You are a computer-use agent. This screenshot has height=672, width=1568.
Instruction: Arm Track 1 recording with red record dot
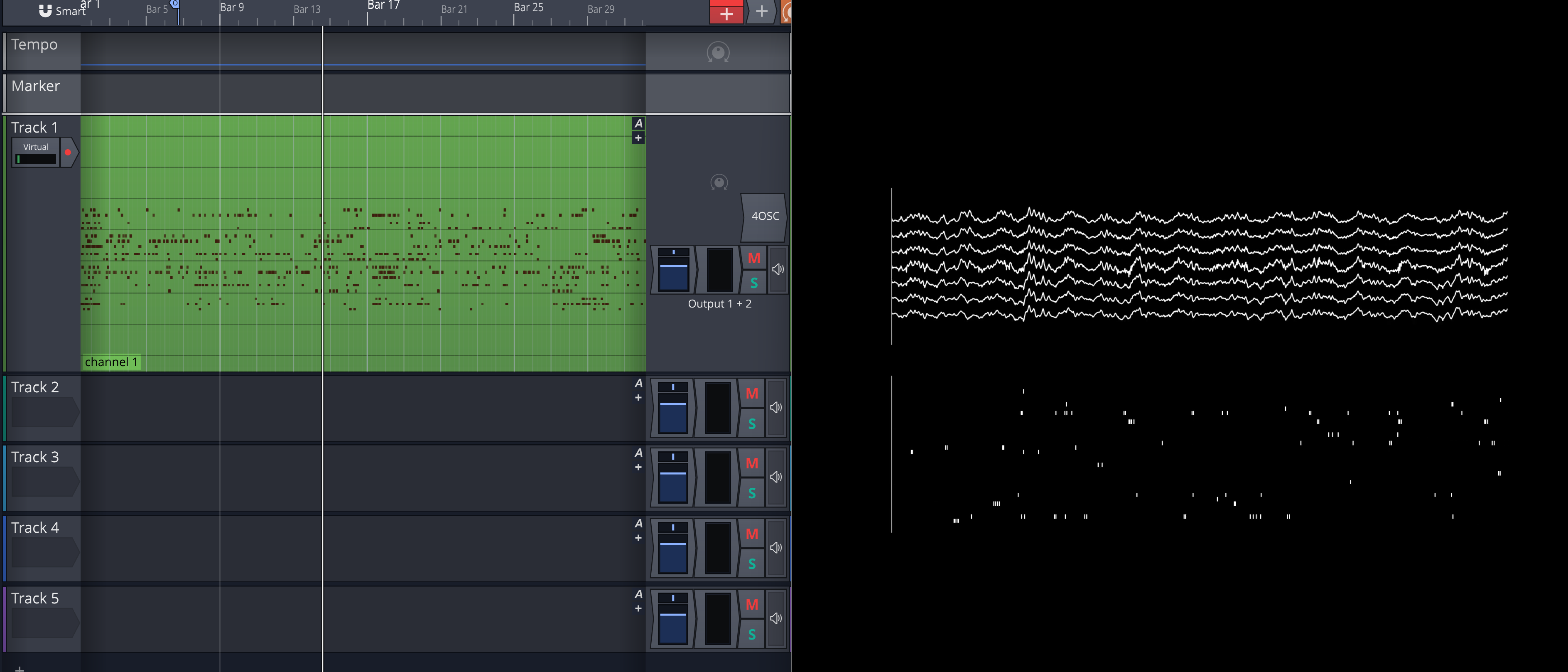click(x=68, y=152)
